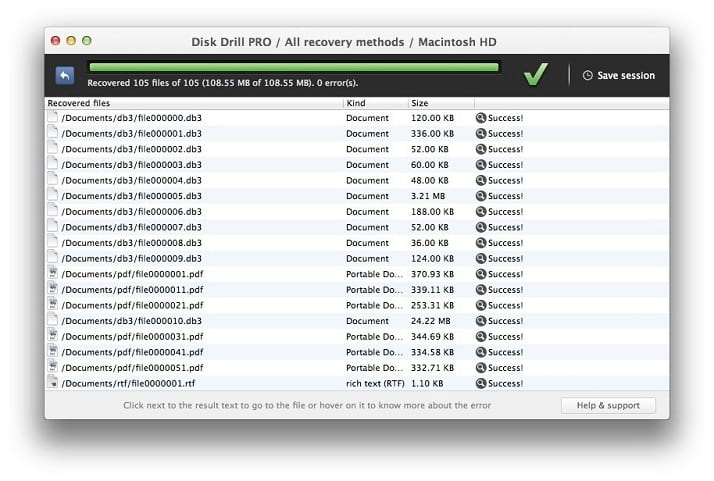The image size is (714, 481).
Task: Reveal file000004.db3 via magnifier icon
Action: click(x=481, y=180)
